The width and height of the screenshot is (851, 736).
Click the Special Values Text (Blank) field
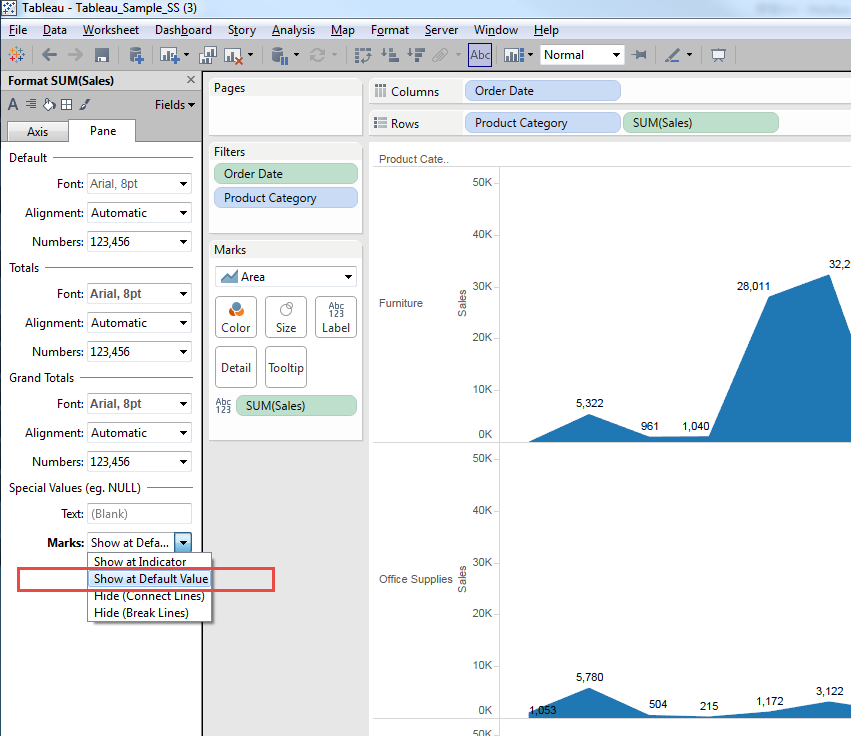pyautogui.click(x=139, y=514)
